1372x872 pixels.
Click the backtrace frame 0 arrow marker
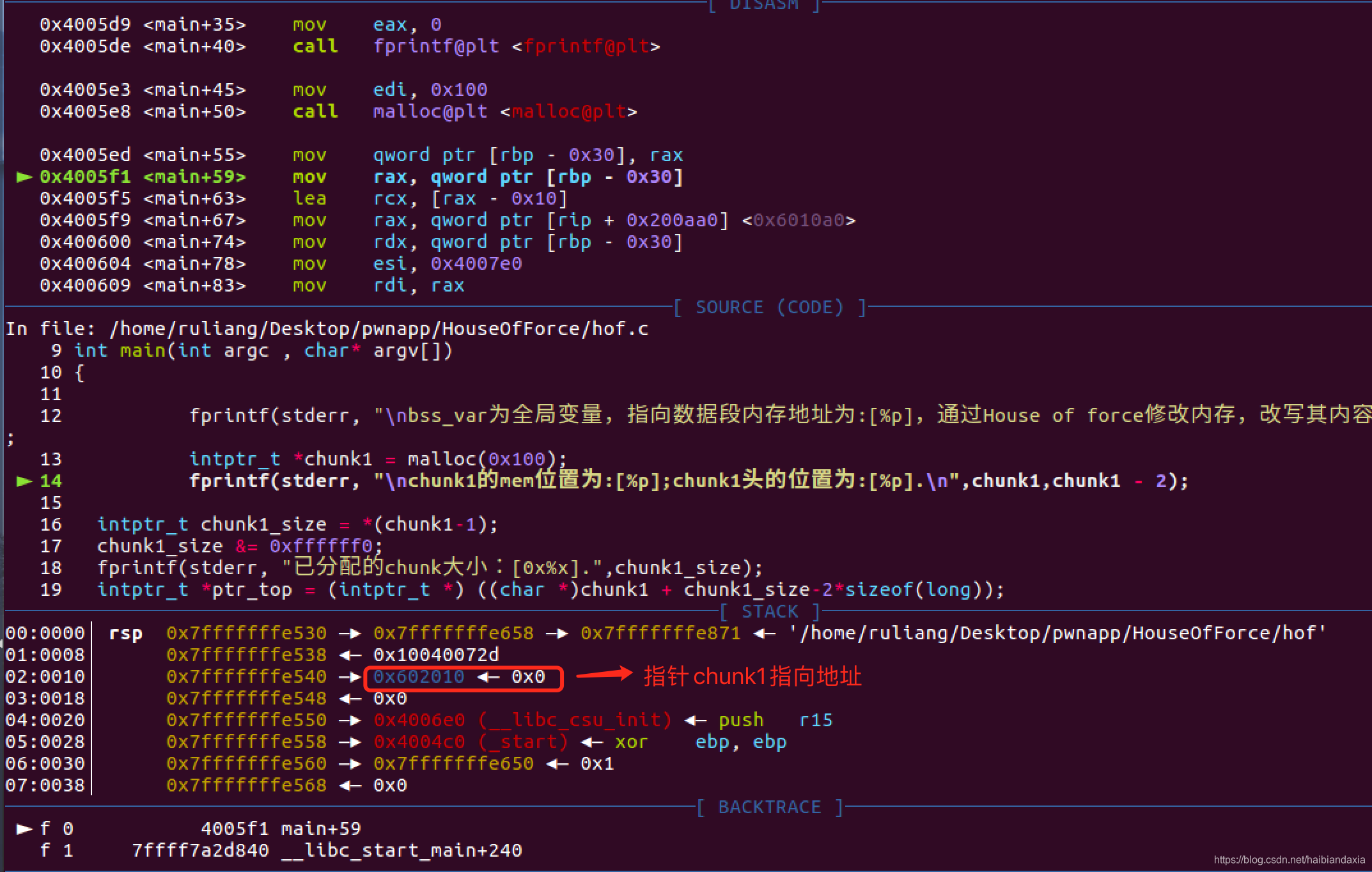24,829
